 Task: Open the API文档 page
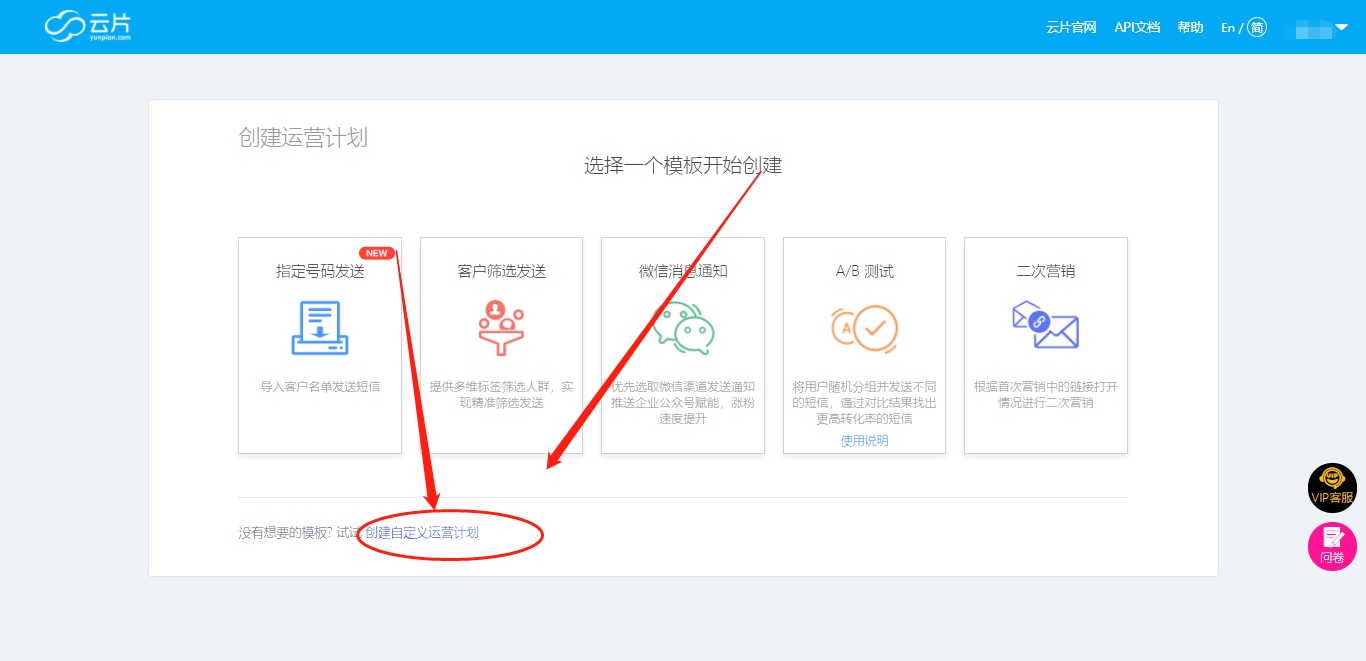point(1137,27)
